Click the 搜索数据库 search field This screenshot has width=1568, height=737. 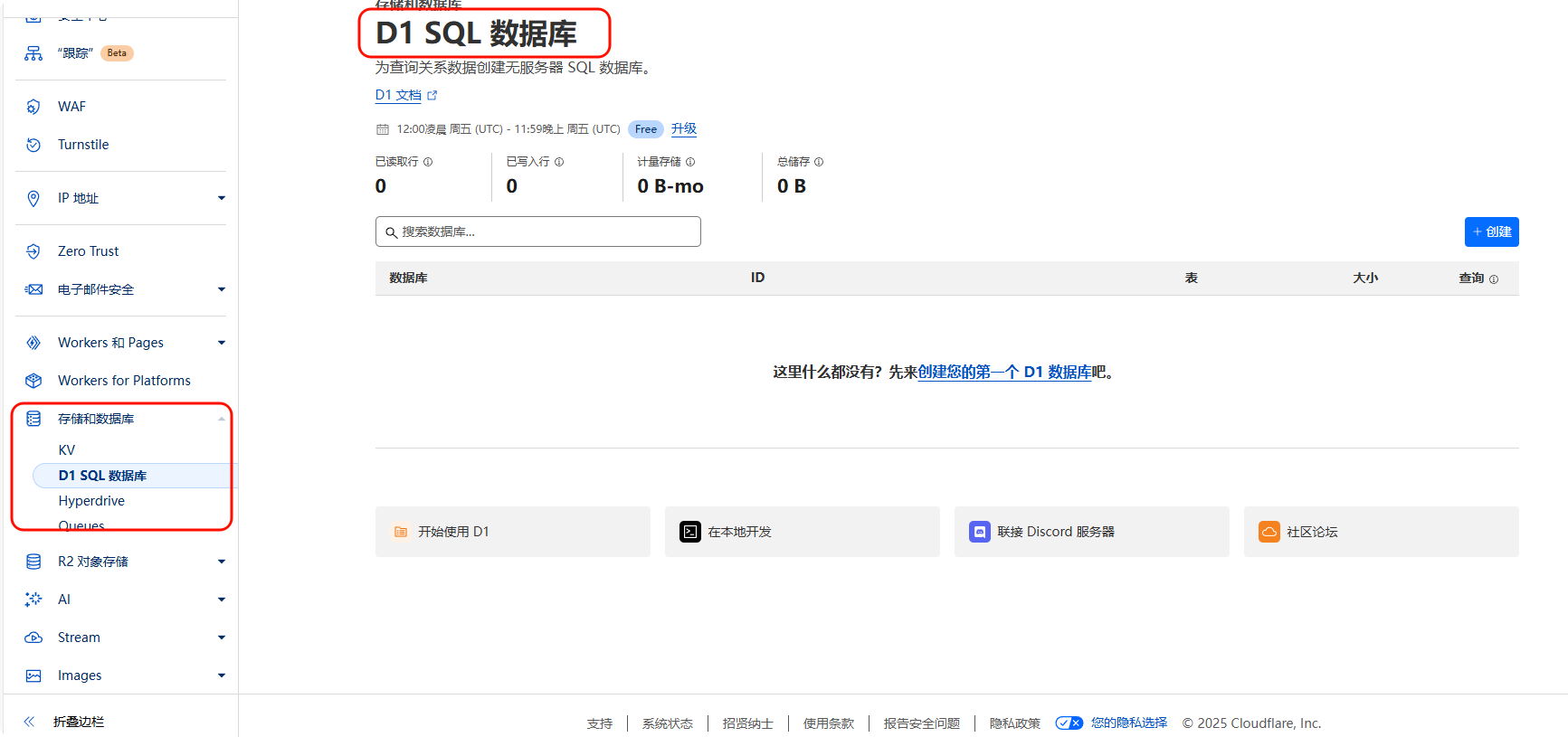[x=538, y=231]
